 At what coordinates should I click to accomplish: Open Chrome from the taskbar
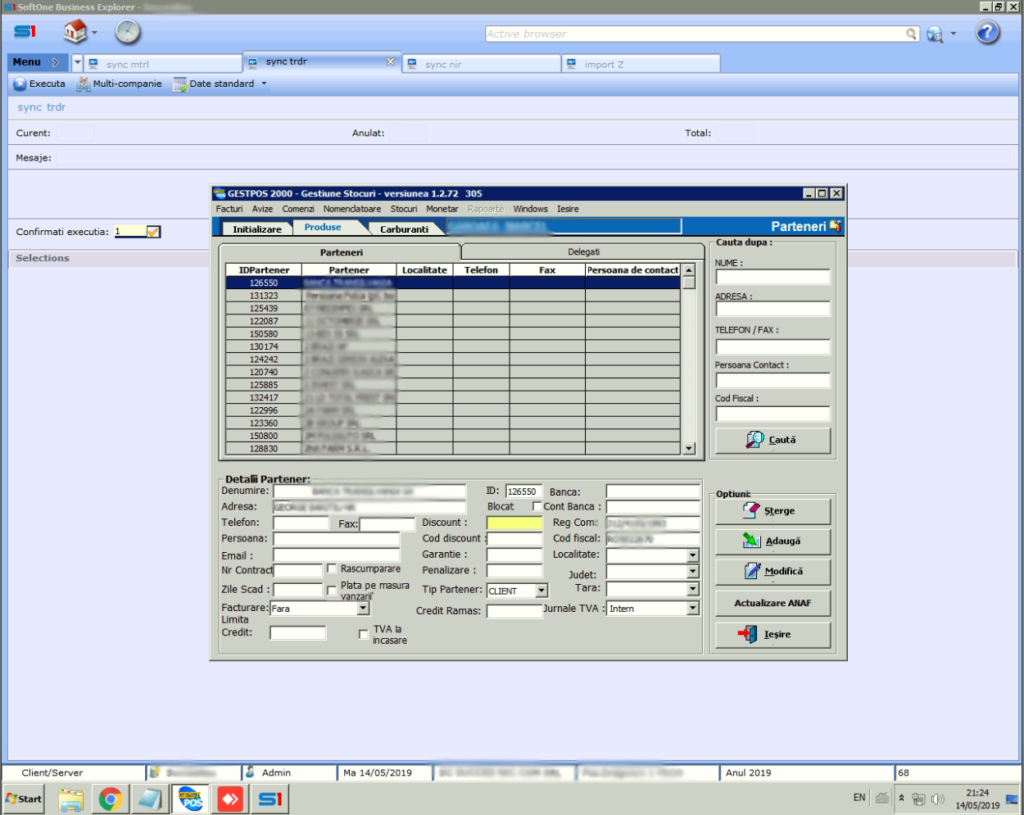pyautogui.click(x=110, y=799)
